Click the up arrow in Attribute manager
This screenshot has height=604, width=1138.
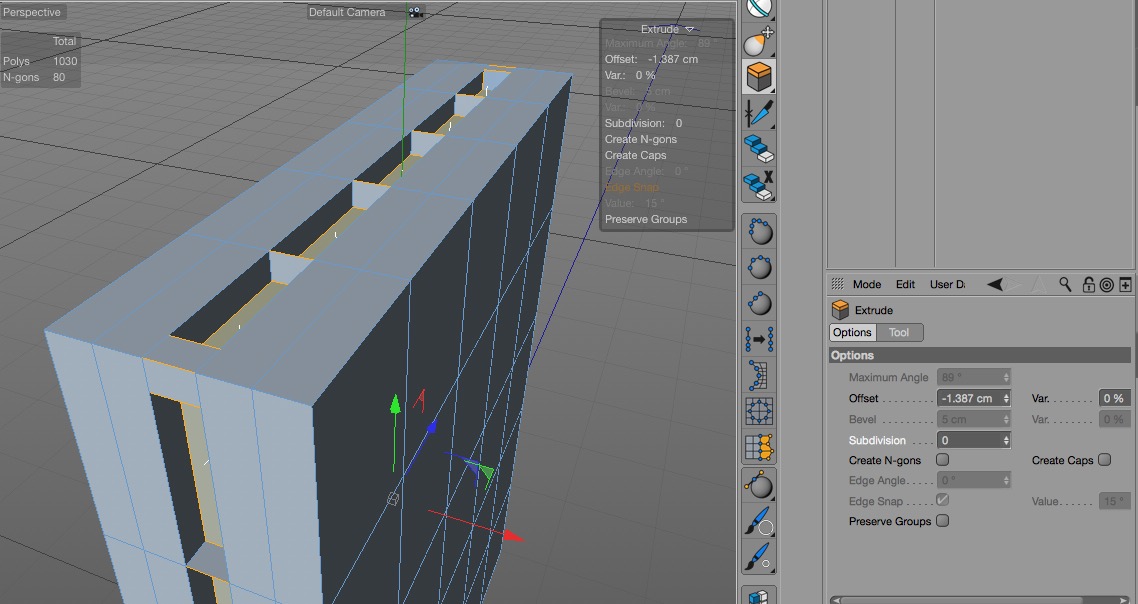pos(1039,285)
